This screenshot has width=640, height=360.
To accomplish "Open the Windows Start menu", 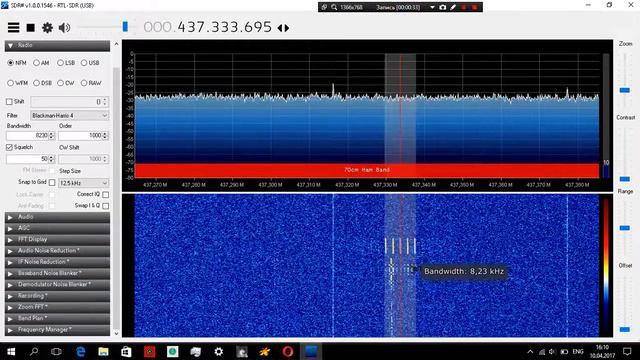I will (11, 351).
